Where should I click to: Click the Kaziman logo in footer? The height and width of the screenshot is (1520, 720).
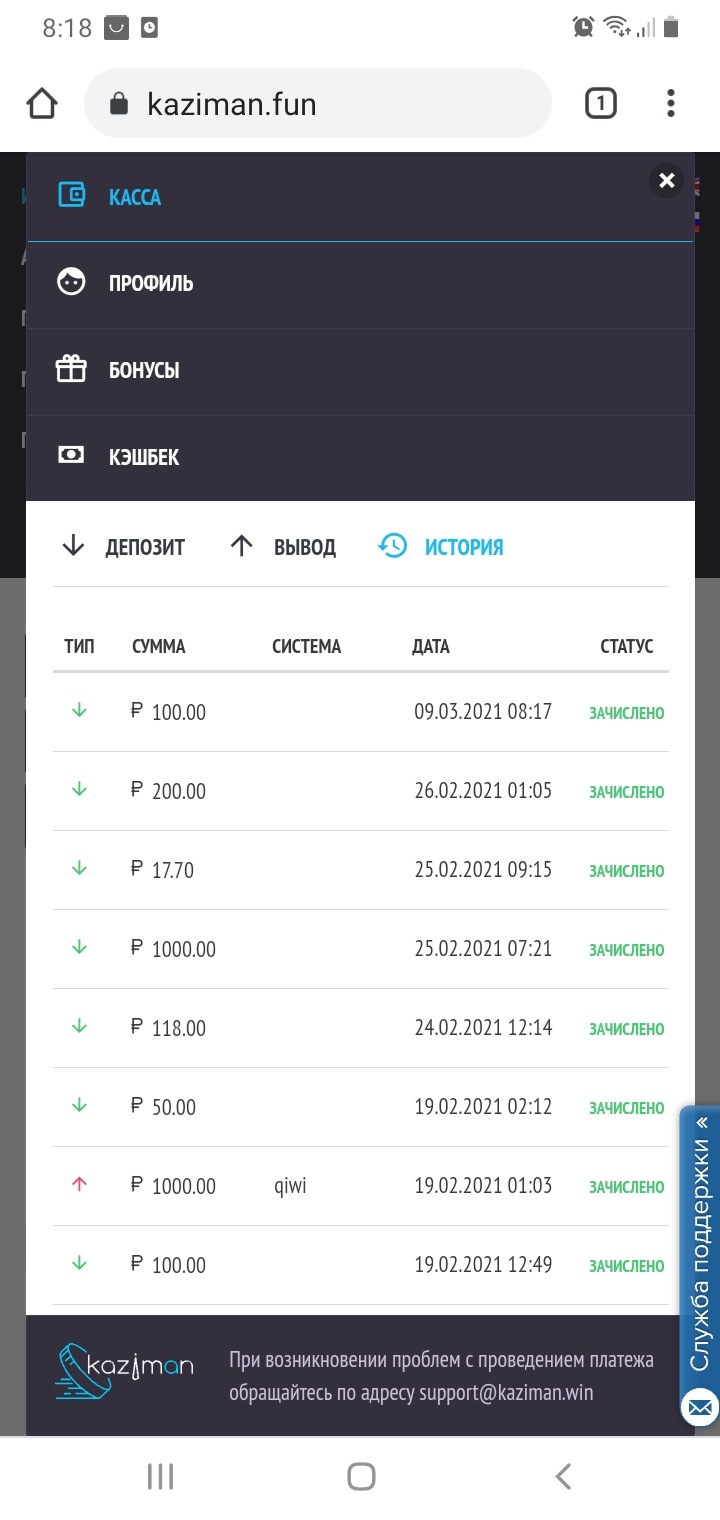pos(124,1368)
